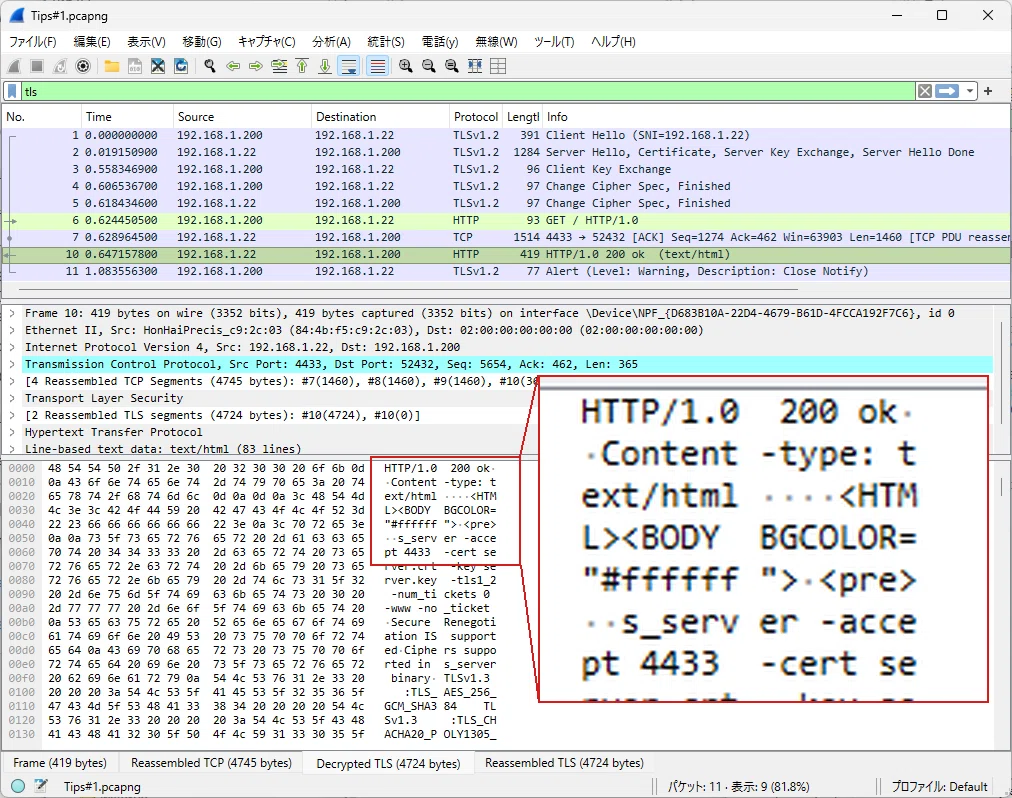Screen dimensions: 1012x798
Task: Toggle auto-scroll during live capture
Action: pyautogui.click(x=349, y=66)
